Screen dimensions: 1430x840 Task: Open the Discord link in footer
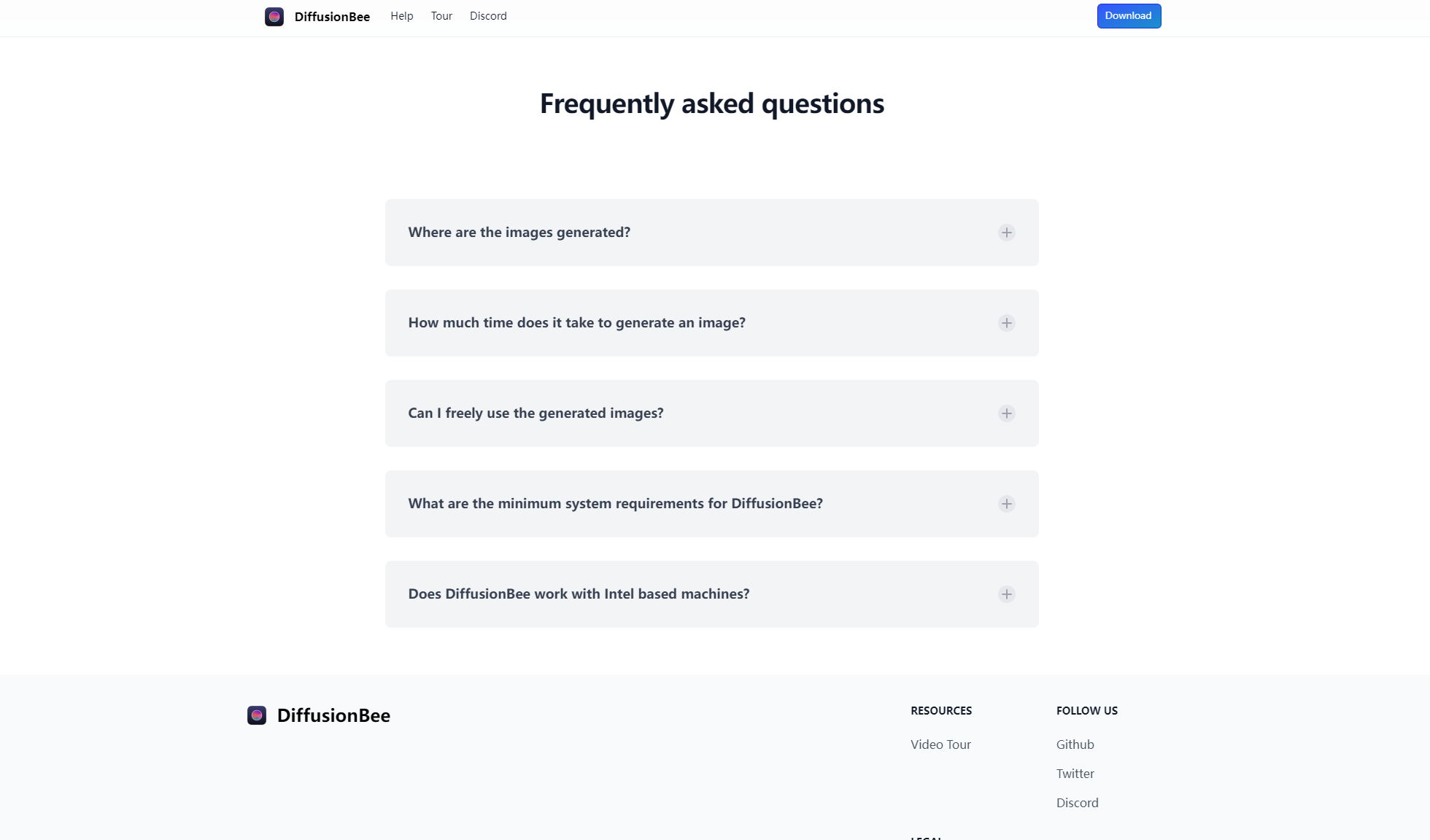(1077, 803)
